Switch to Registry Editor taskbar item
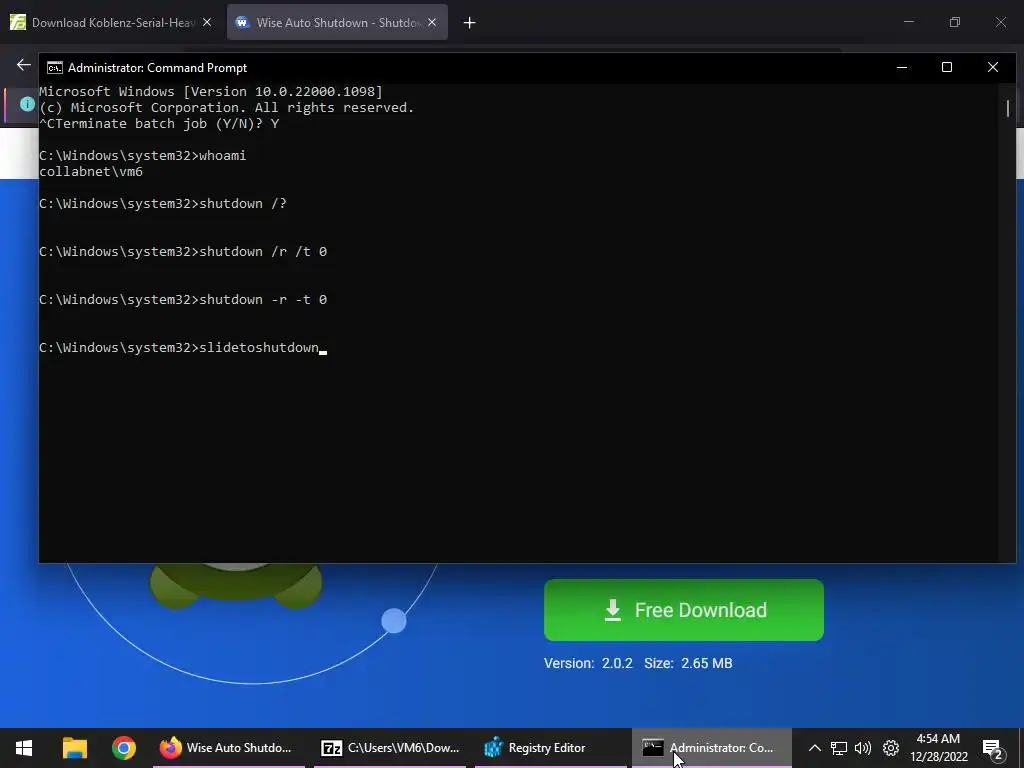Screen dimensions: 1024x768 (551, 748)
